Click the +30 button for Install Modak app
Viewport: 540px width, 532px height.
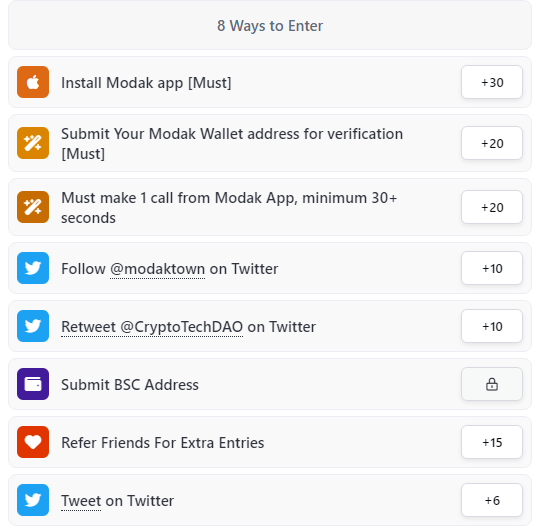492,82
